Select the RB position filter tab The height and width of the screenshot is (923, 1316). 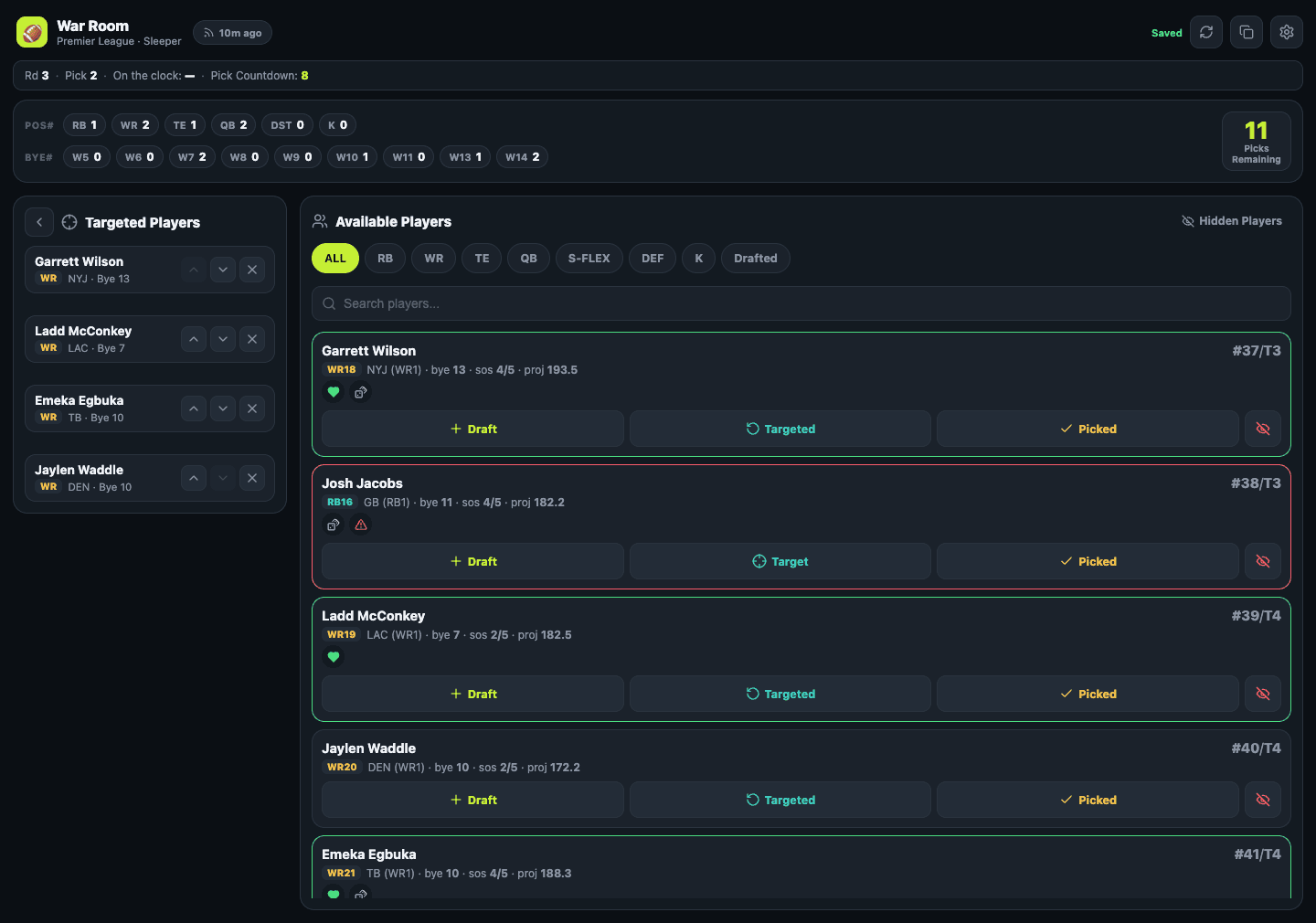point(386,259)
